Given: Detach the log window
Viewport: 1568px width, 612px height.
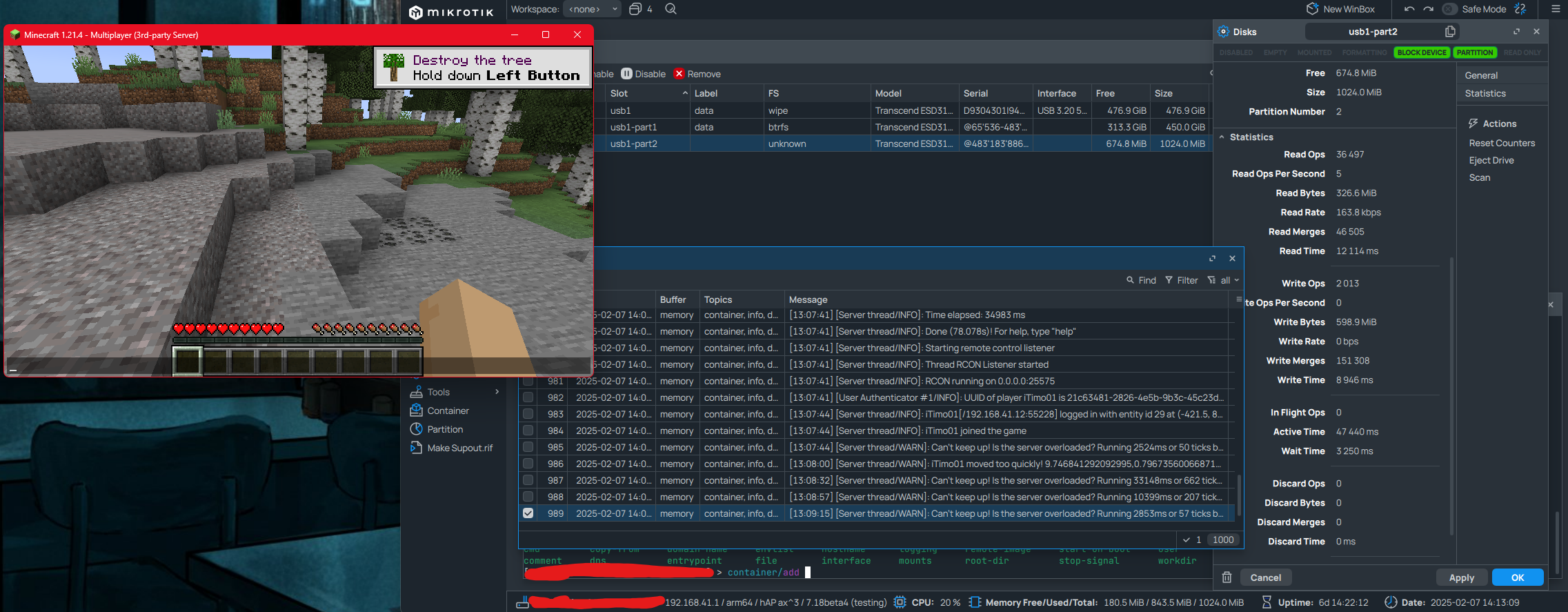Looking at the screenshot, I should 1212,259.
